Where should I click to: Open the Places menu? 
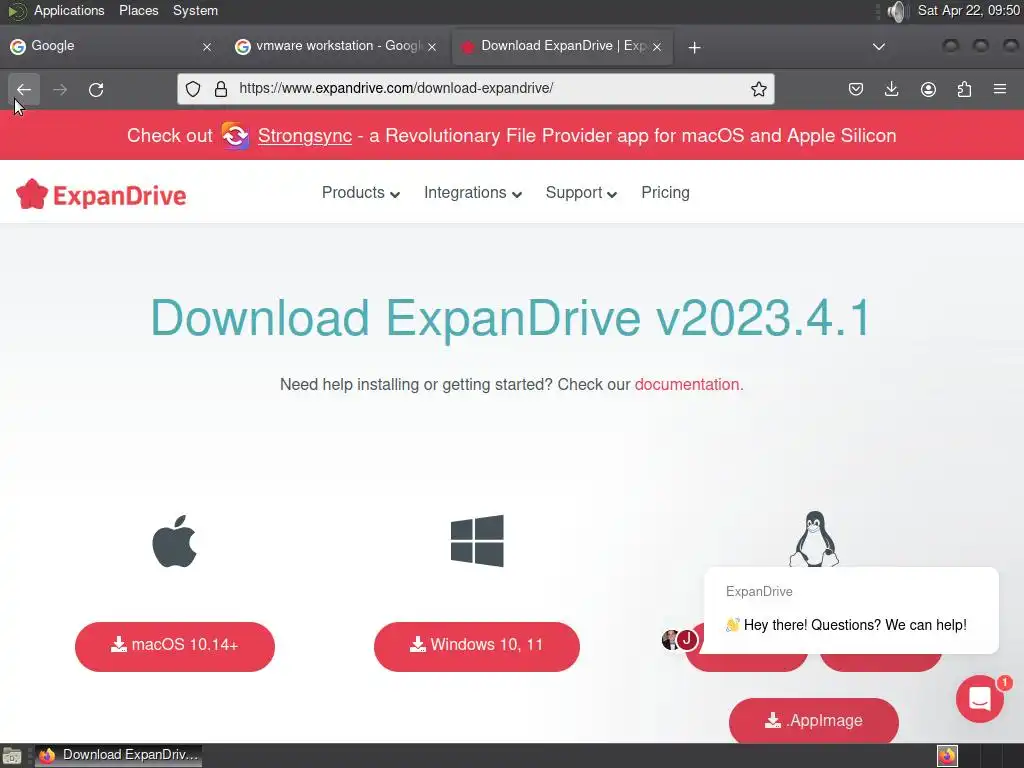click(x=138, y=10)
